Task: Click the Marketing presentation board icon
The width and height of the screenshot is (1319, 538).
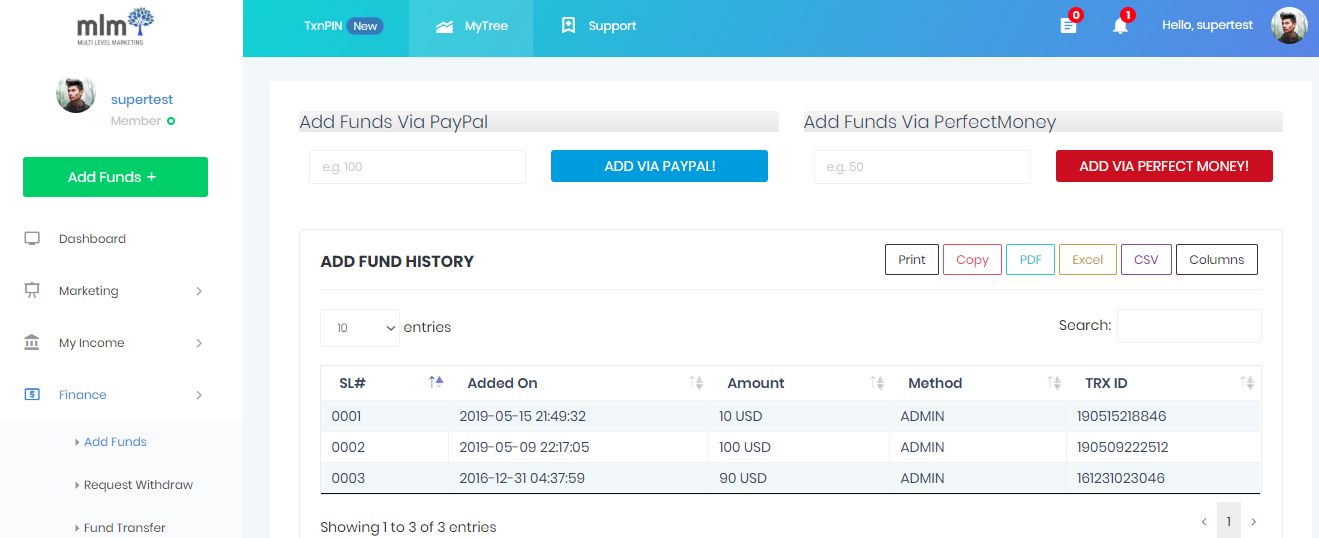Action: (x=32, y=291)
